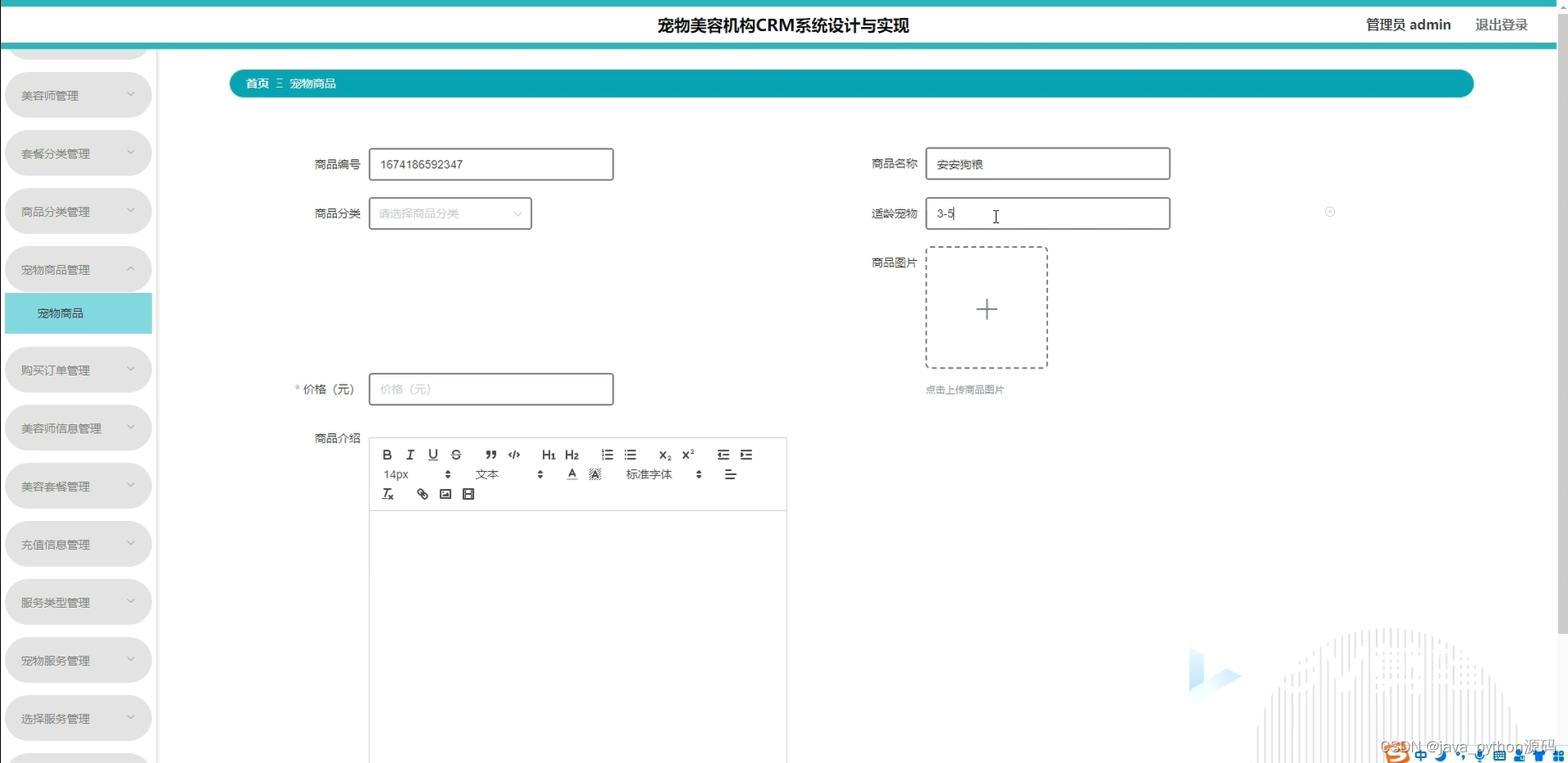Toggle strikethrough formatting in the editor
The image size is (1568, 763).
(x=456, y=455)
